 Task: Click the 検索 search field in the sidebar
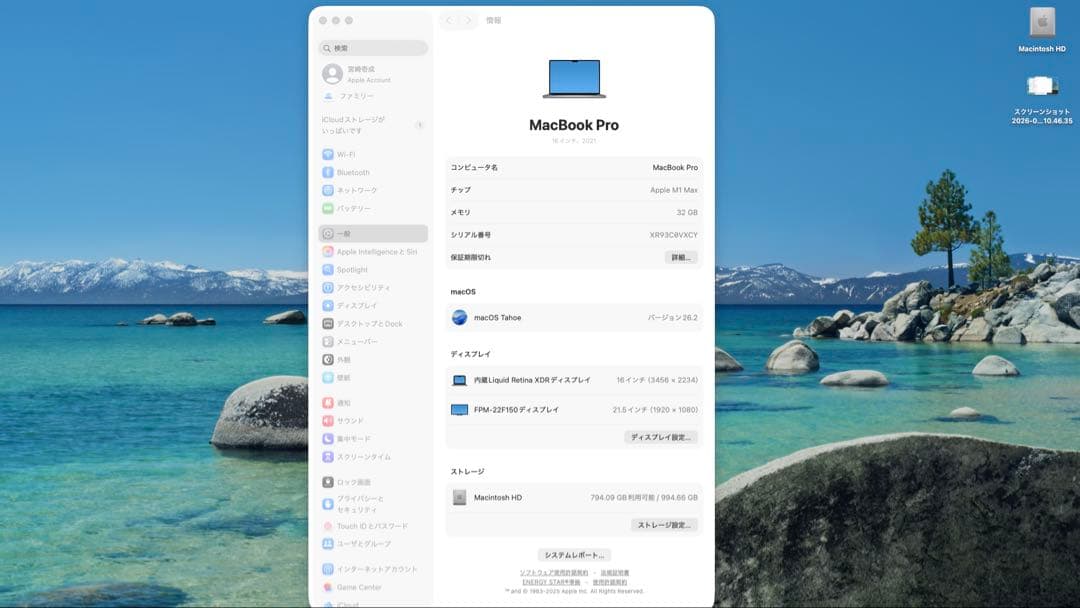coord(372,47)
